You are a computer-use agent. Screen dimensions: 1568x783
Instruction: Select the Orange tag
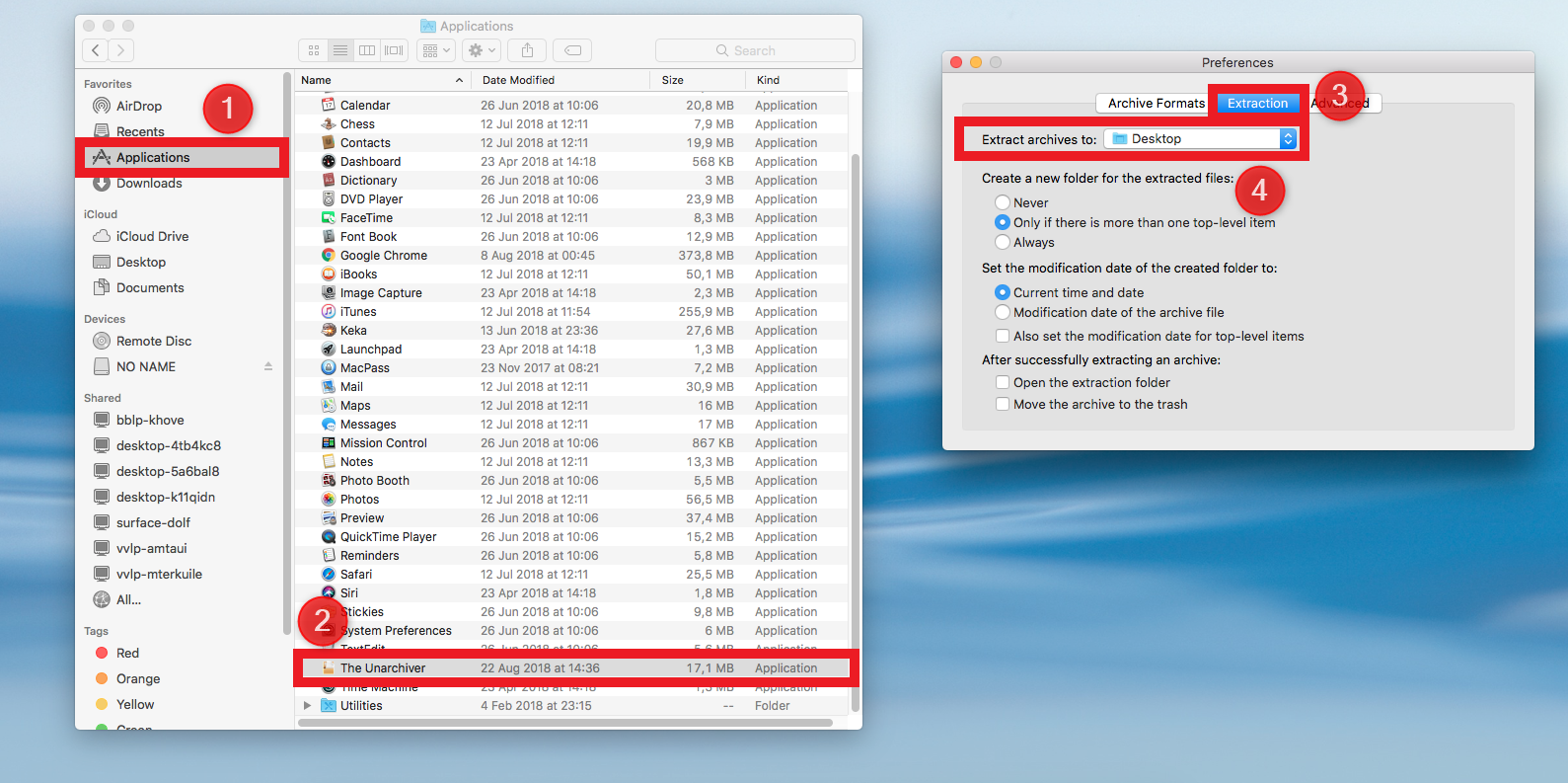(x=137, y=678)
